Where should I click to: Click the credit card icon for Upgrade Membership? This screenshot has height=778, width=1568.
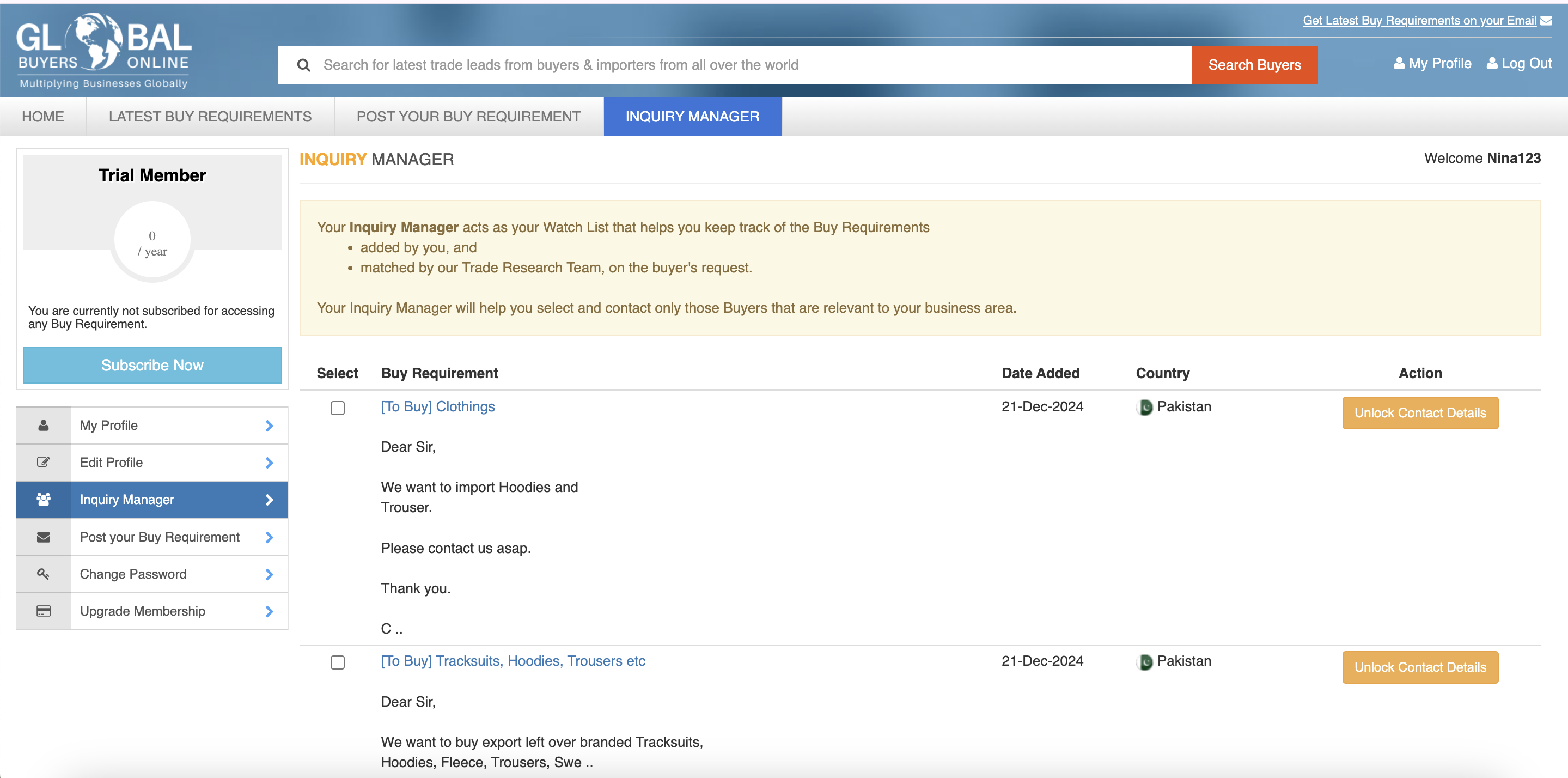click(43, 611)
